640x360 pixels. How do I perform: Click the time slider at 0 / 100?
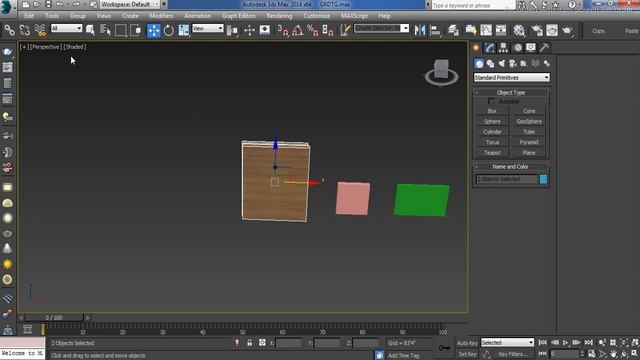53,317
